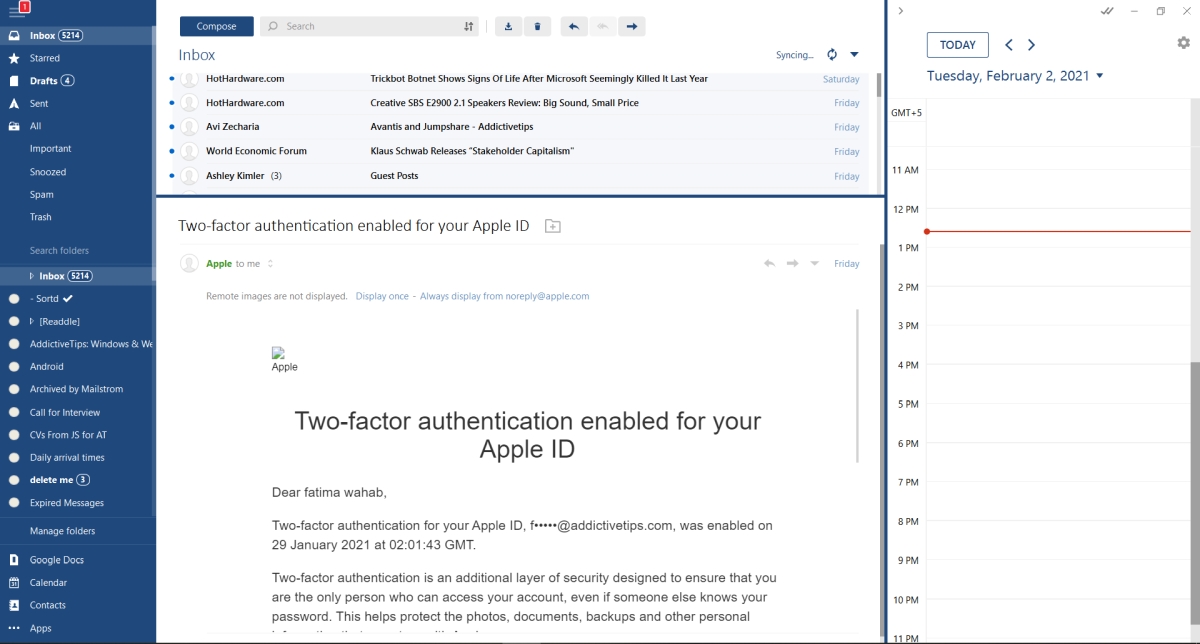The height and width of the screenshot is (644, 1200).
Task: Click the Reply all button in toolbar
Action: tap(602, 26)
